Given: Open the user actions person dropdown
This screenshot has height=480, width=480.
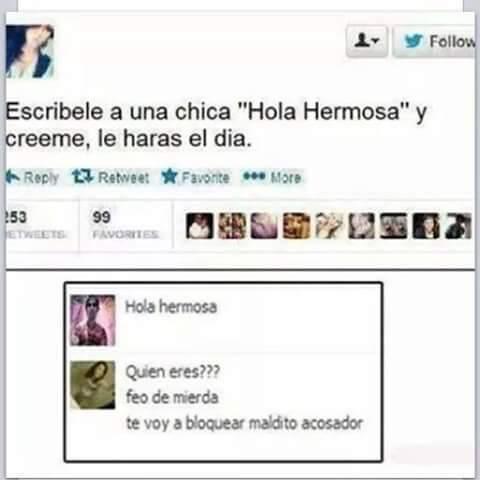Looking at the screenshot, I should (367, 41).
